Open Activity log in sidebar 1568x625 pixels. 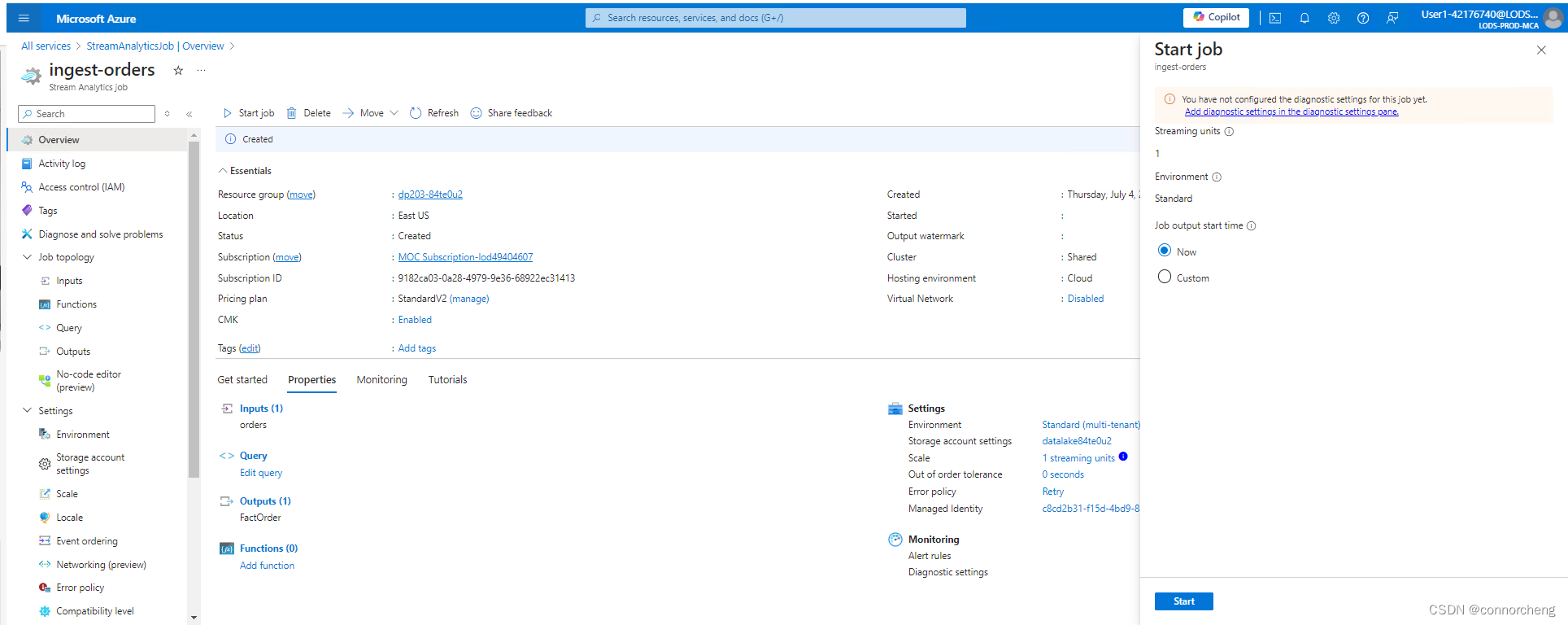(62, 164)
